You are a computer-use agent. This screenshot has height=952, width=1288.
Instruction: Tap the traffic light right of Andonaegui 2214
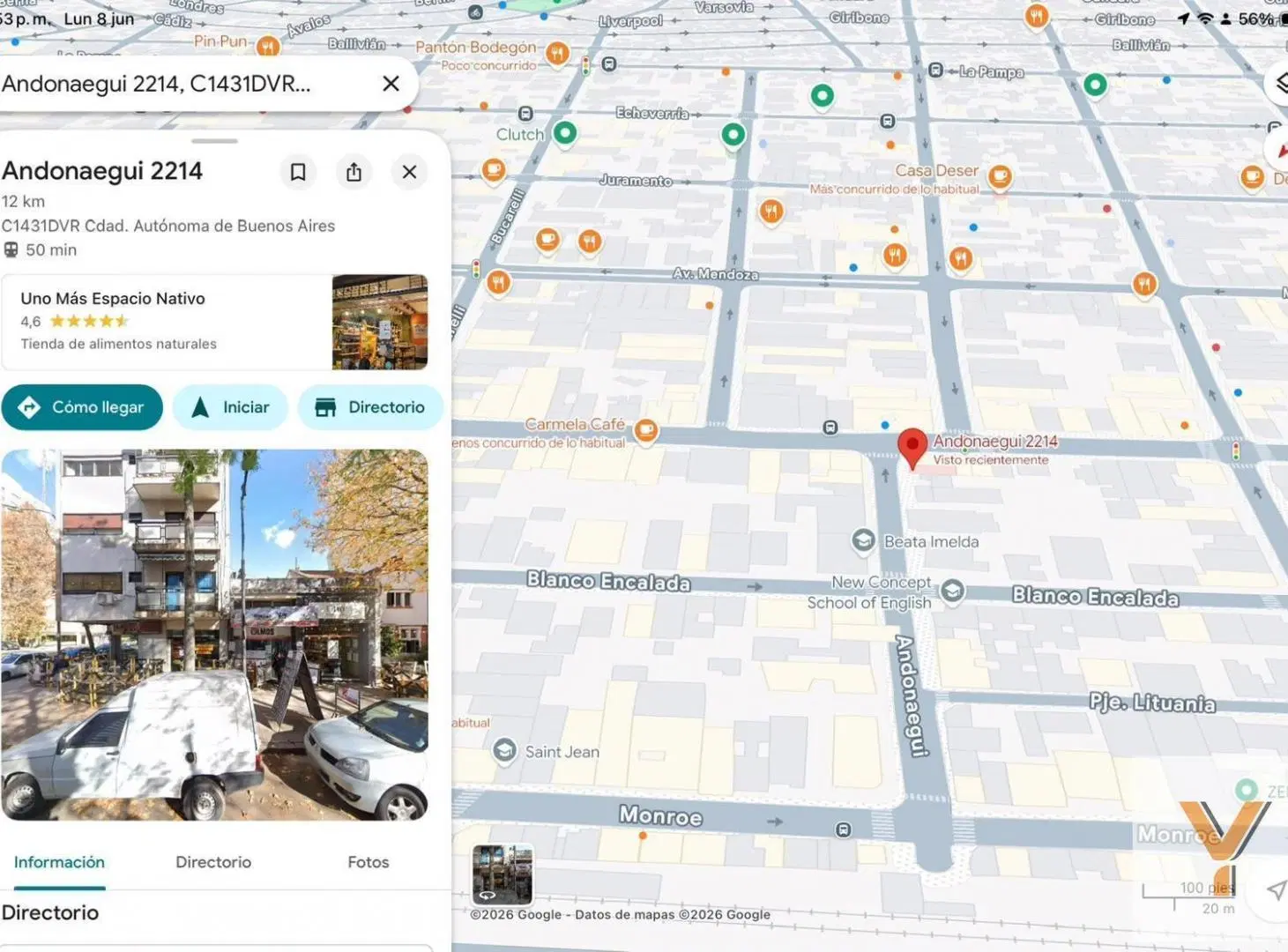click(x=1236, y=450)
